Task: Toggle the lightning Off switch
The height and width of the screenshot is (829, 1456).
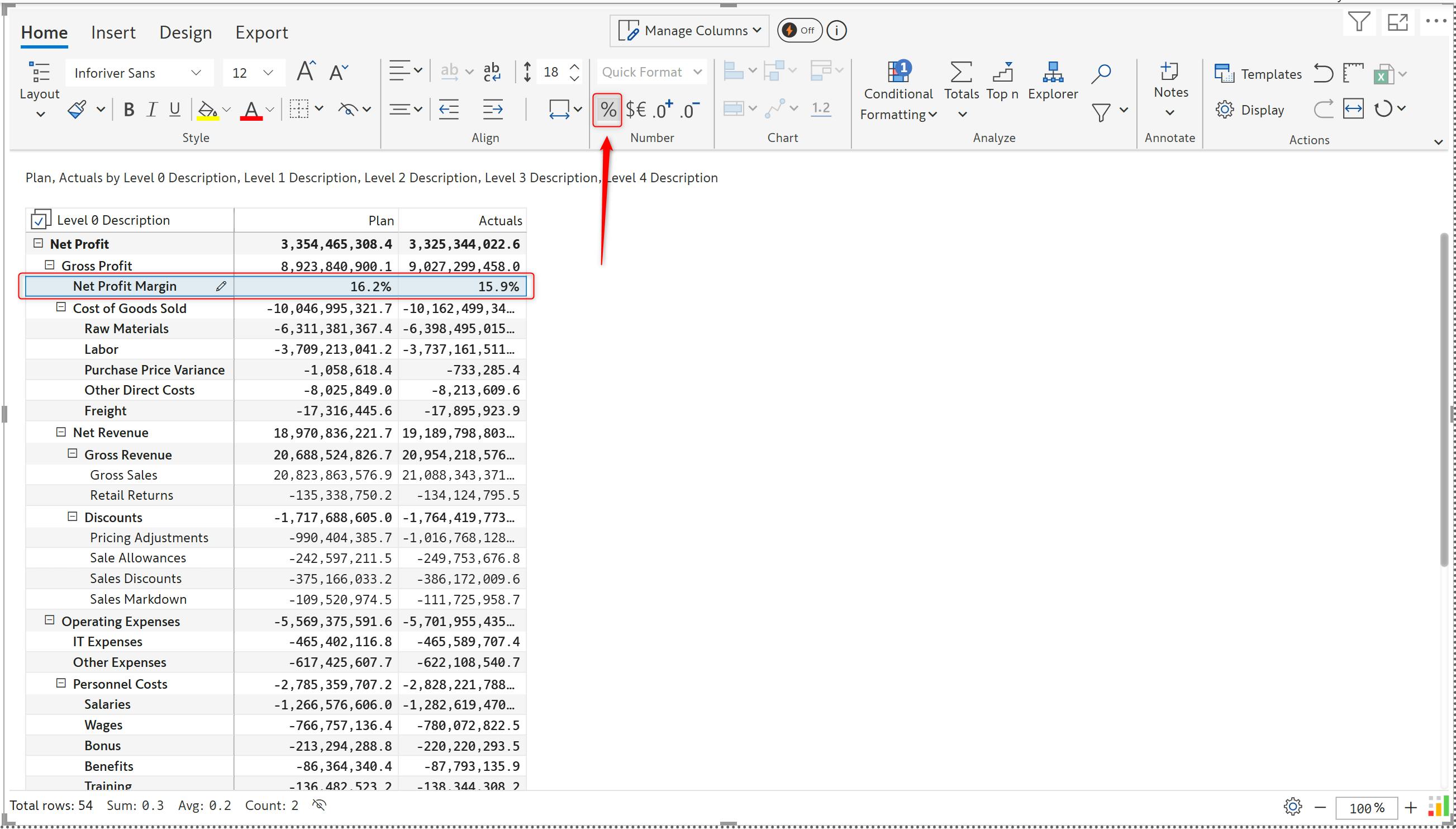Action: [x=799, y=30]
